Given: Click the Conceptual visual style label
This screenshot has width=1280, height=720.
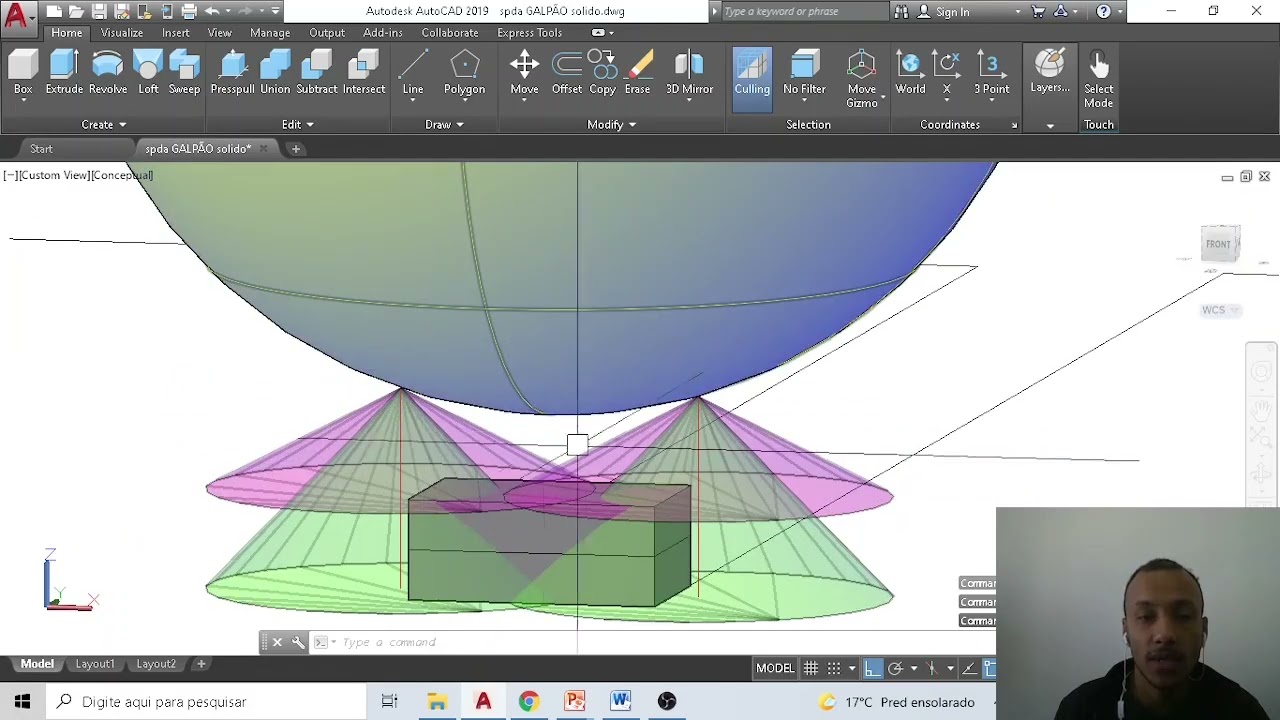Looking at the screenshot, I should tap(122, 175).
